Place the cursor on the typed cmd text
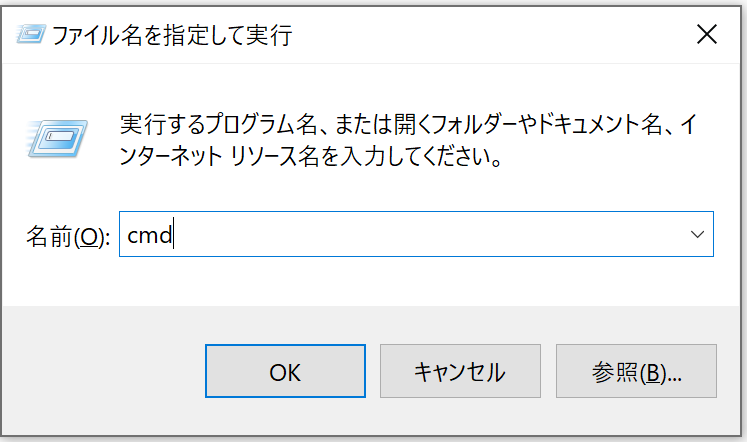Image resolution: width=747 pixels, height=442 pixels. point(150,235)
